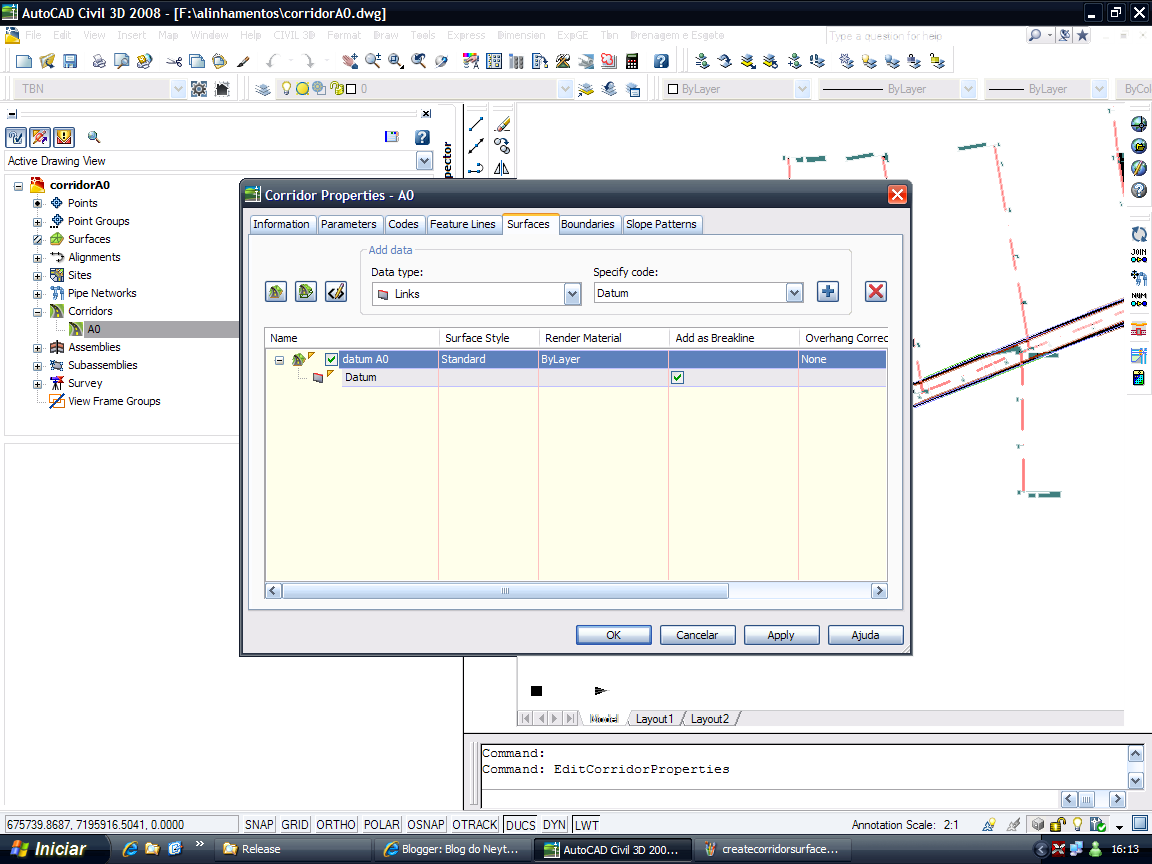The height and width of the screenshot is (864, 1152).
Task: Click the Redo arrow icon
Action: (308, 62)
